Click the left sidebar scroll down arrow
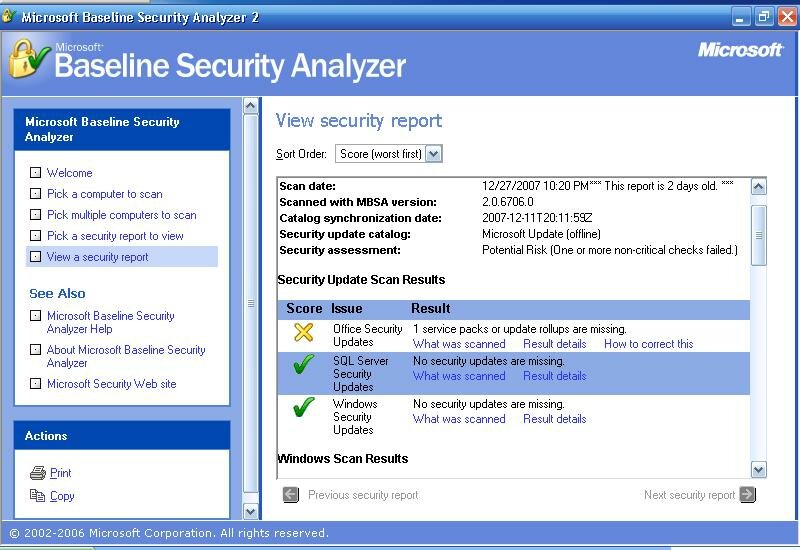The image size is (800, 550). point(251,511)
